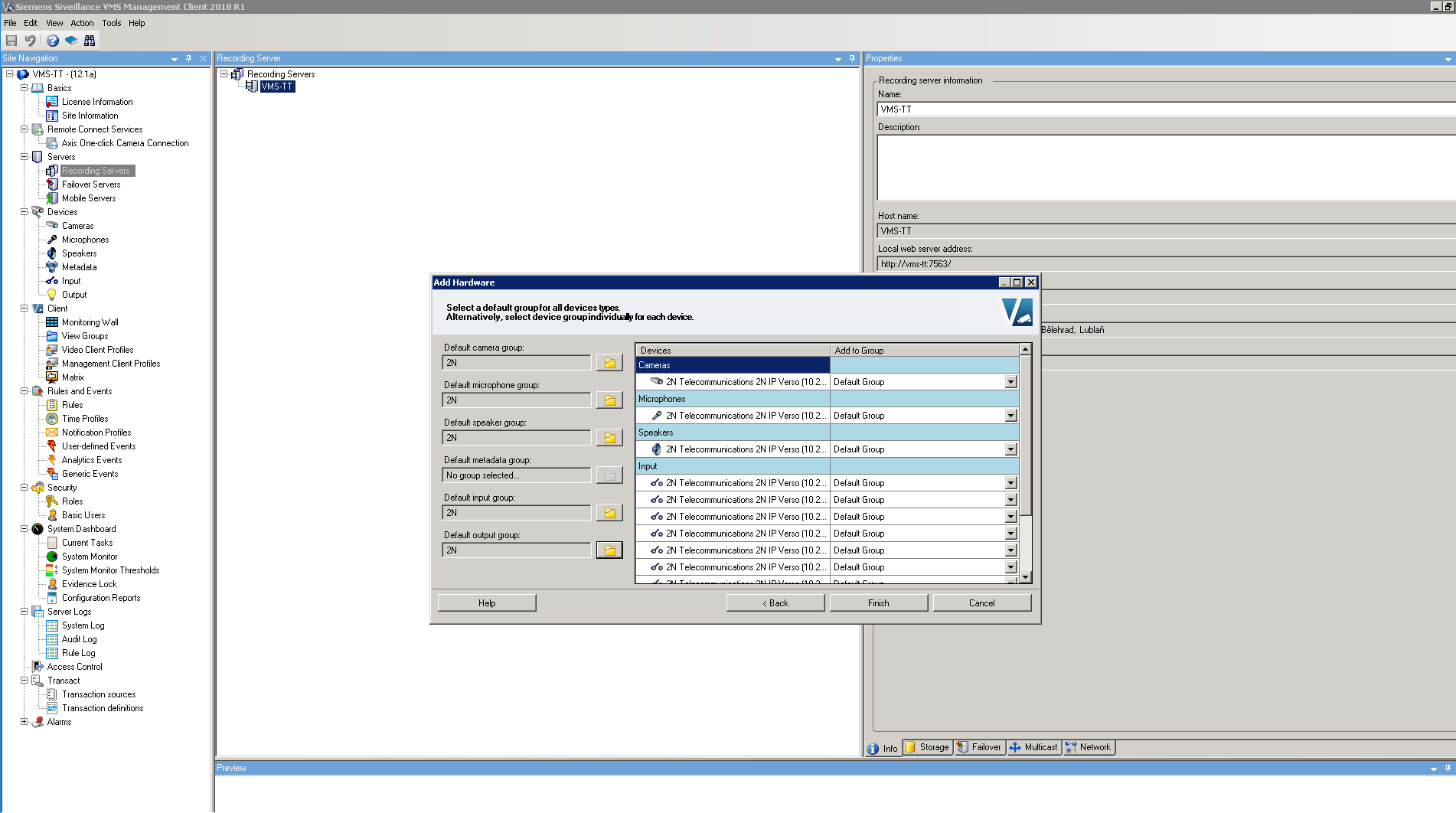Open camera device Add to Group dropdown
Screen dimensions: 1456x813
[x=1010, y=382]
